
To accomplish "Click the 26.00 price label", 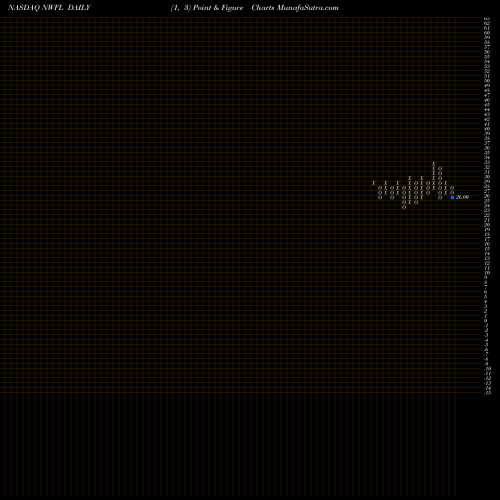I will (462, 197).
